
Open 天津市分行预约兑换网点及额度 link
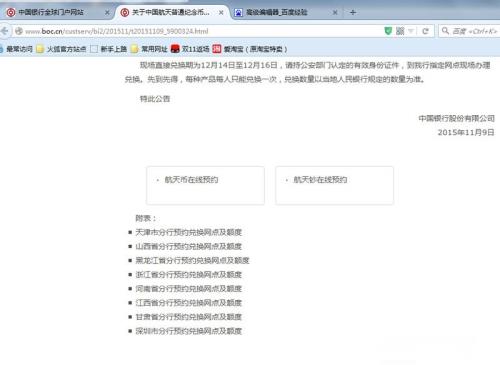(189, 232)
